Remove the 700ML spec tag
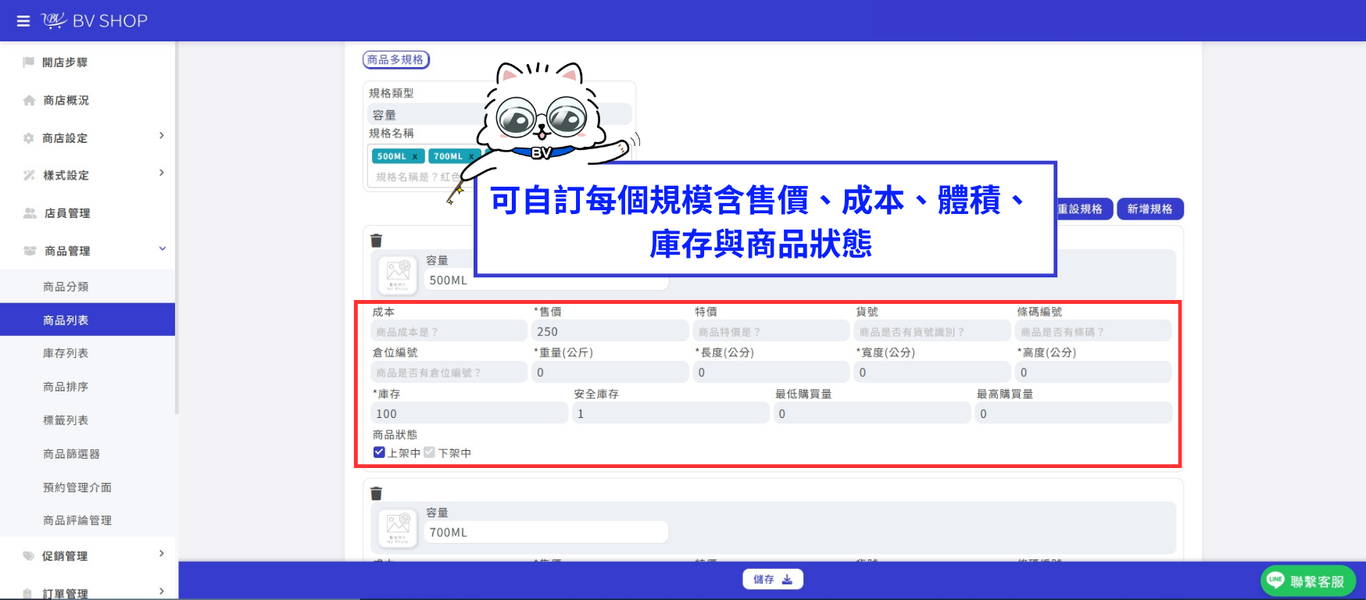 point(472,157)
